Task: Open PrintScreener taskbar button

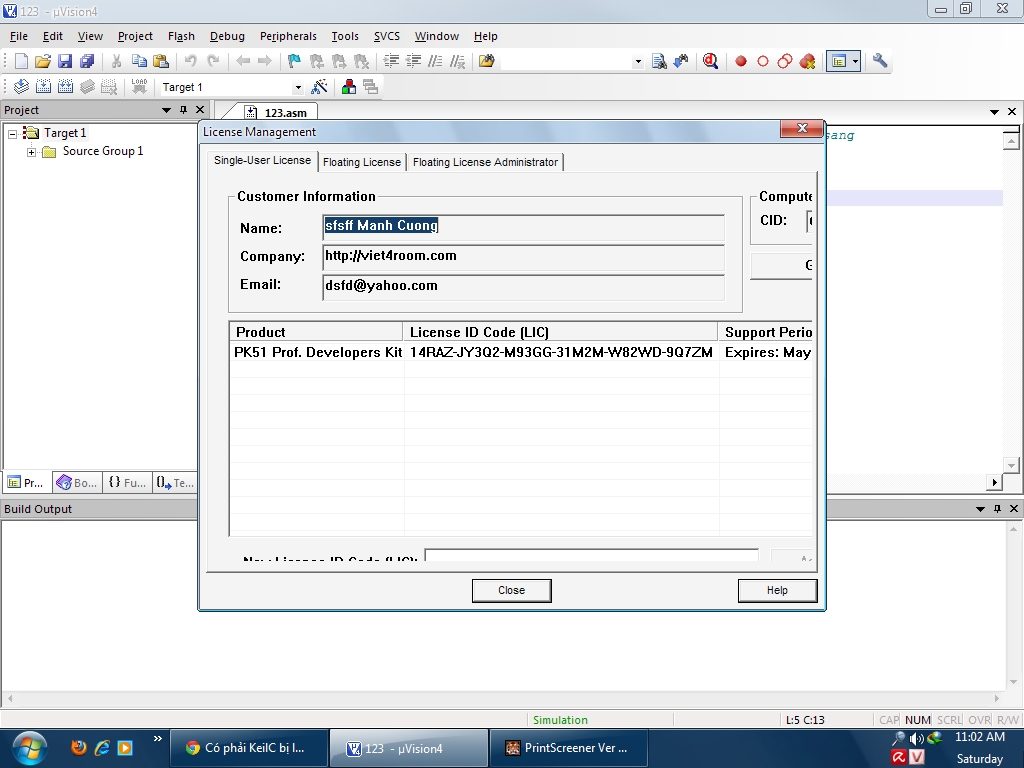Action: coord(569,748)
